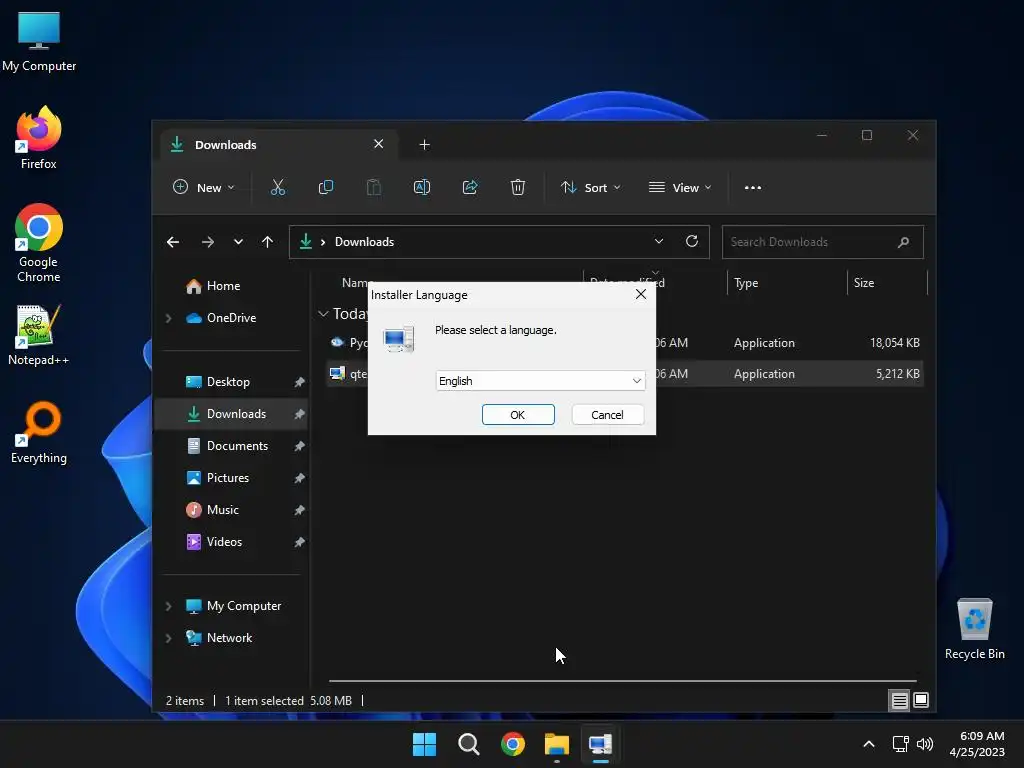The height and width of the screenshot is (768, 1024).
Task: Open the English language dropdown
Action: [x=540, y=381]
